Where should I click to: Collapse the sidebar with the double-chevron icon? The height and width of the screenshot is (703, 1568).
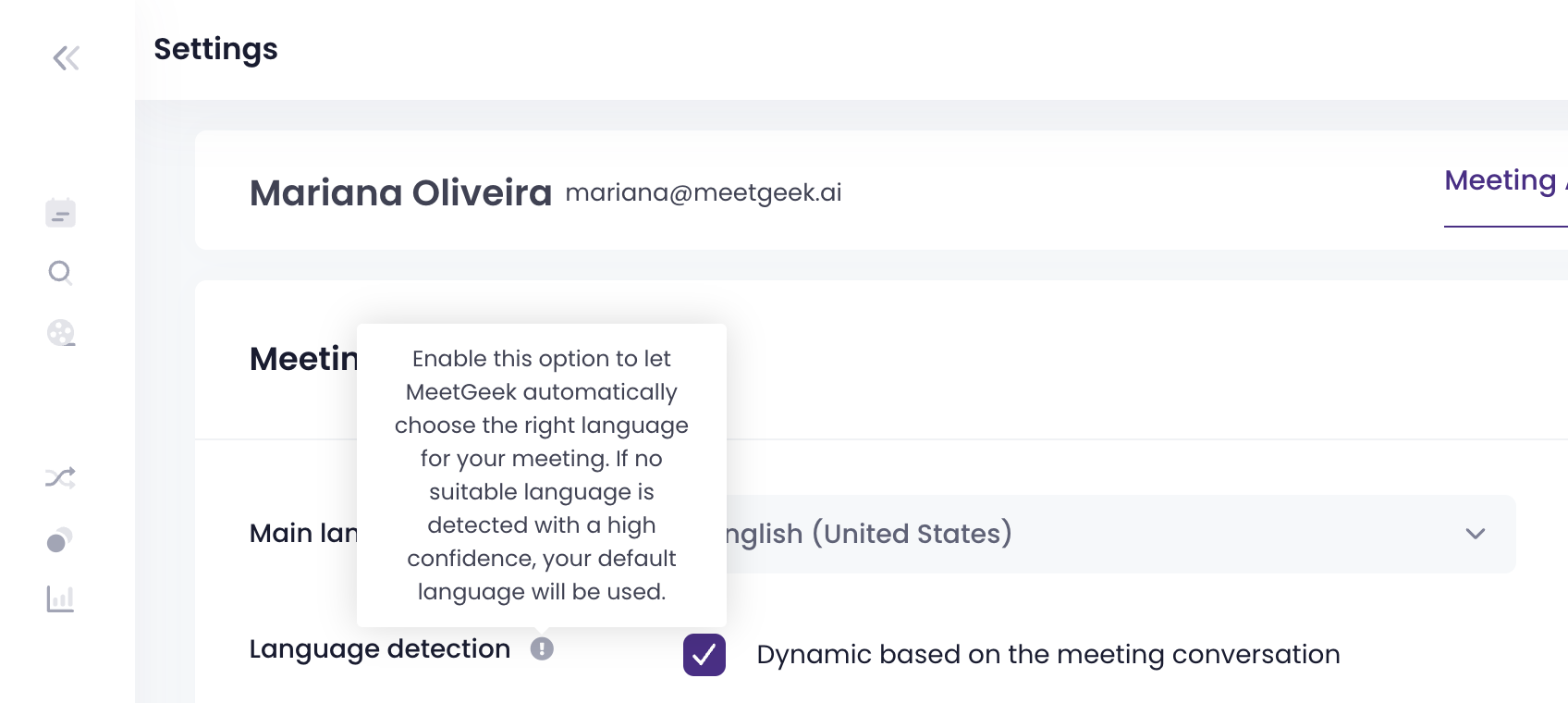(x=66, y=58)
